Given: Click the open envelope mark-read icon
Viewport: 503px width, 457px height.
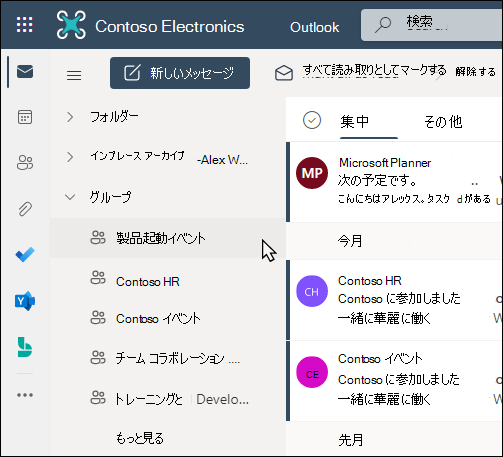Looking at the screenshot, I should pyautogui.click(x=284, y=73).
